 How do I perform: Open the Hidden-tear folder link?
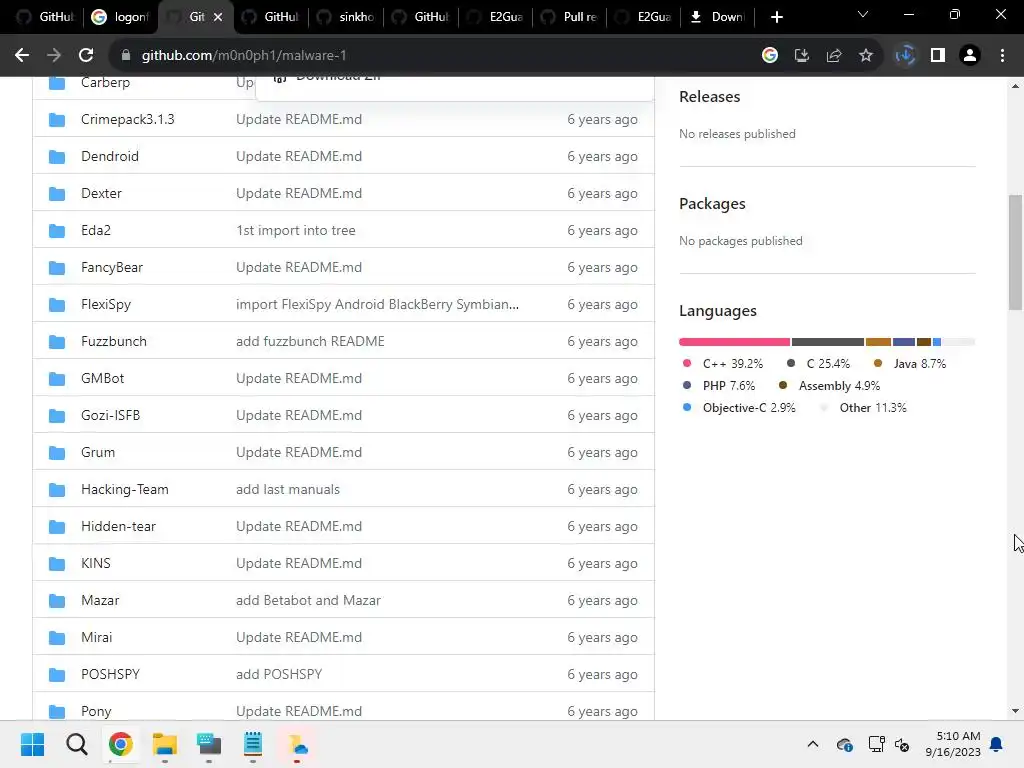pyautogui.click(x=118, y=526)
